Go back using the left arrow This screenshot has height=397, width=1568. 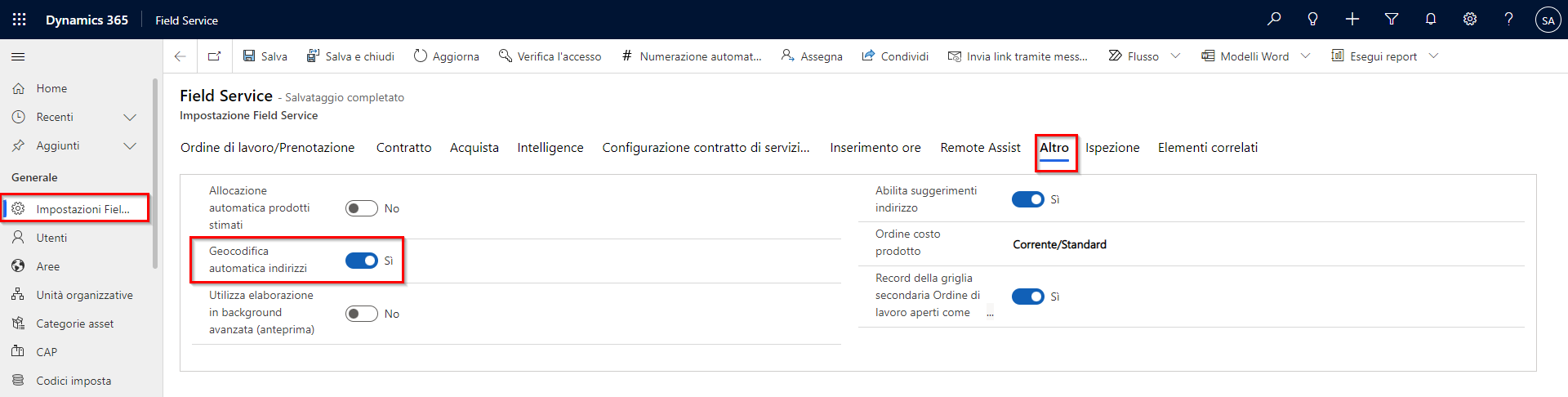click(180, 56)
